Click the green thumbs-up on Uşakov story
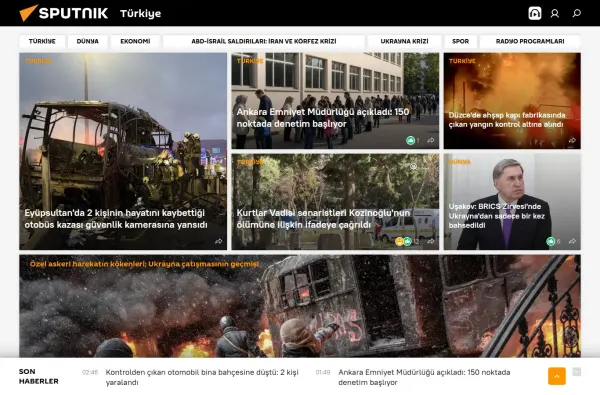 (x=550, y=241)
